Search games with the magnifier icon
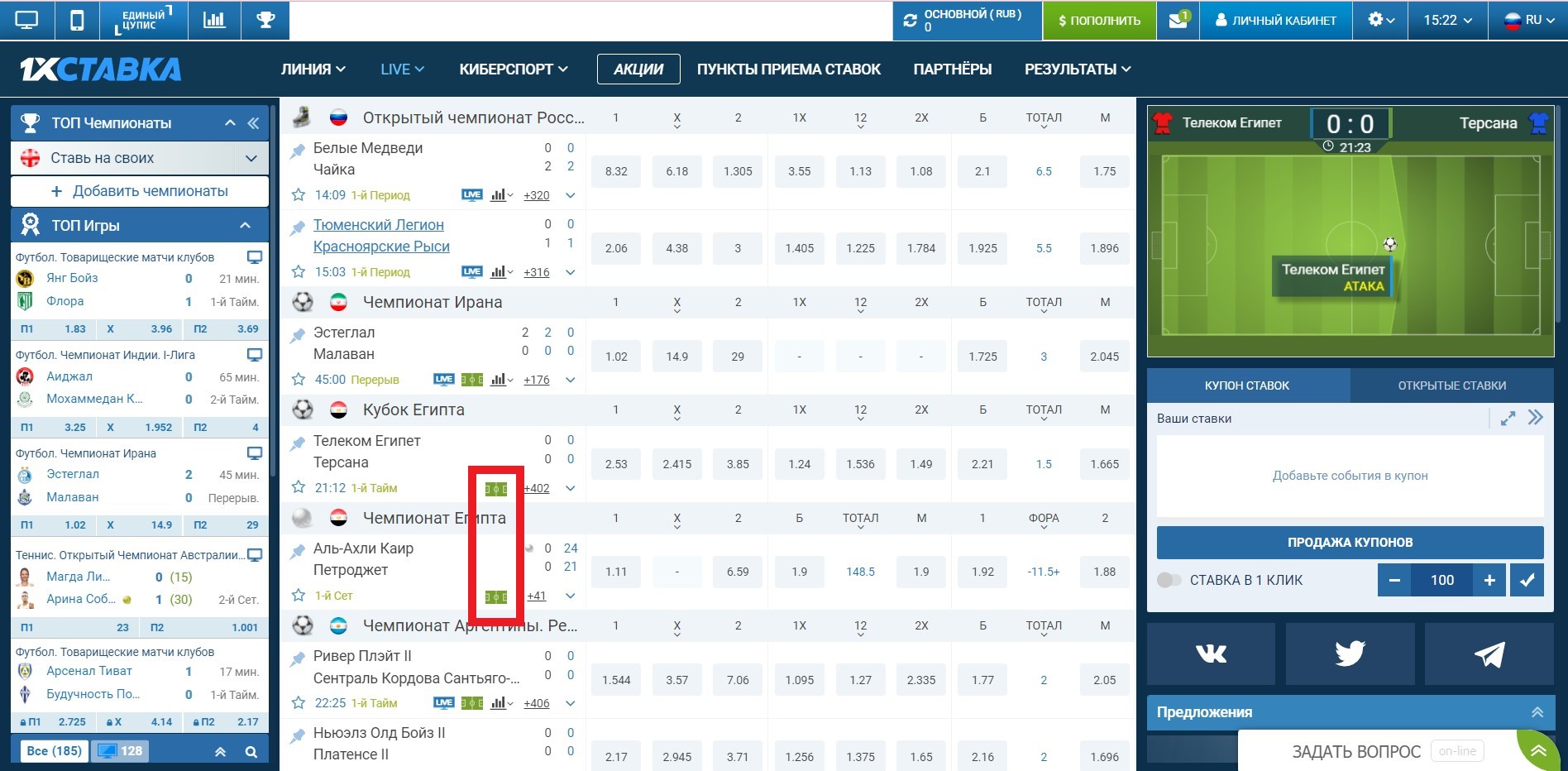This screenshot has width=1568, height=771. [251, 751]
